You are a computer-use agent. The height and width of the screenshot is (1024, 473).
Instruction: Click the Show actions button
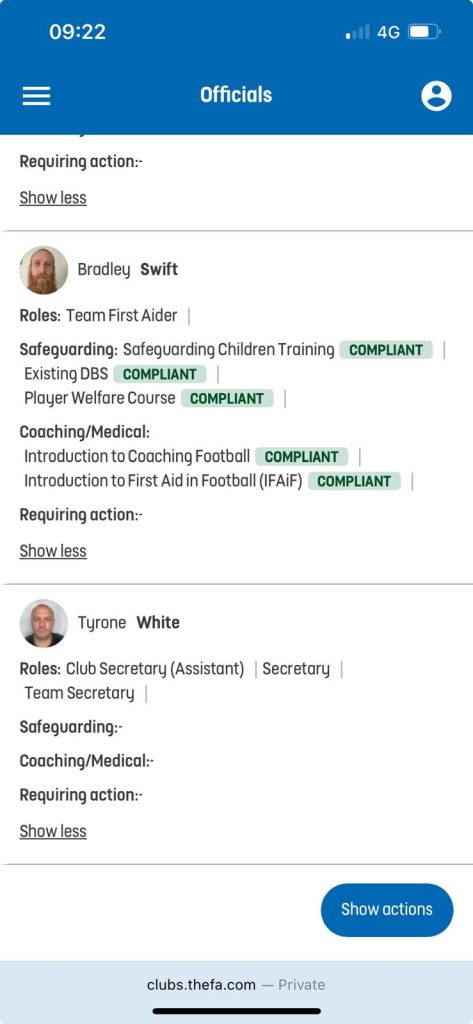coord(387,910)
